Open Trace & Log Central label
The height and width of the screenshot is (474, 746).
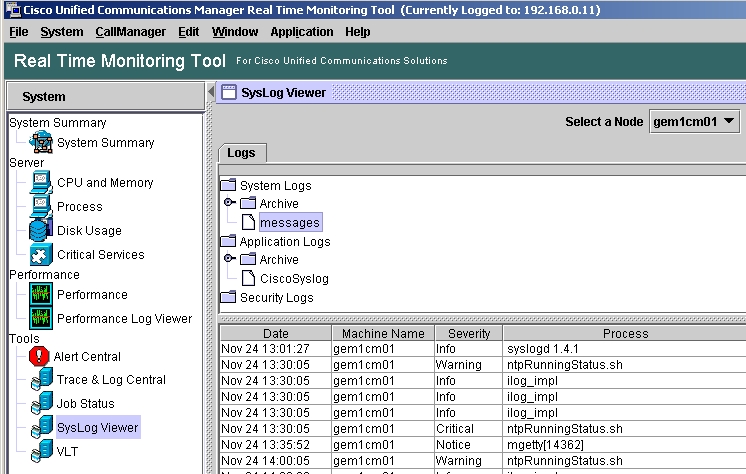(111, 379)
